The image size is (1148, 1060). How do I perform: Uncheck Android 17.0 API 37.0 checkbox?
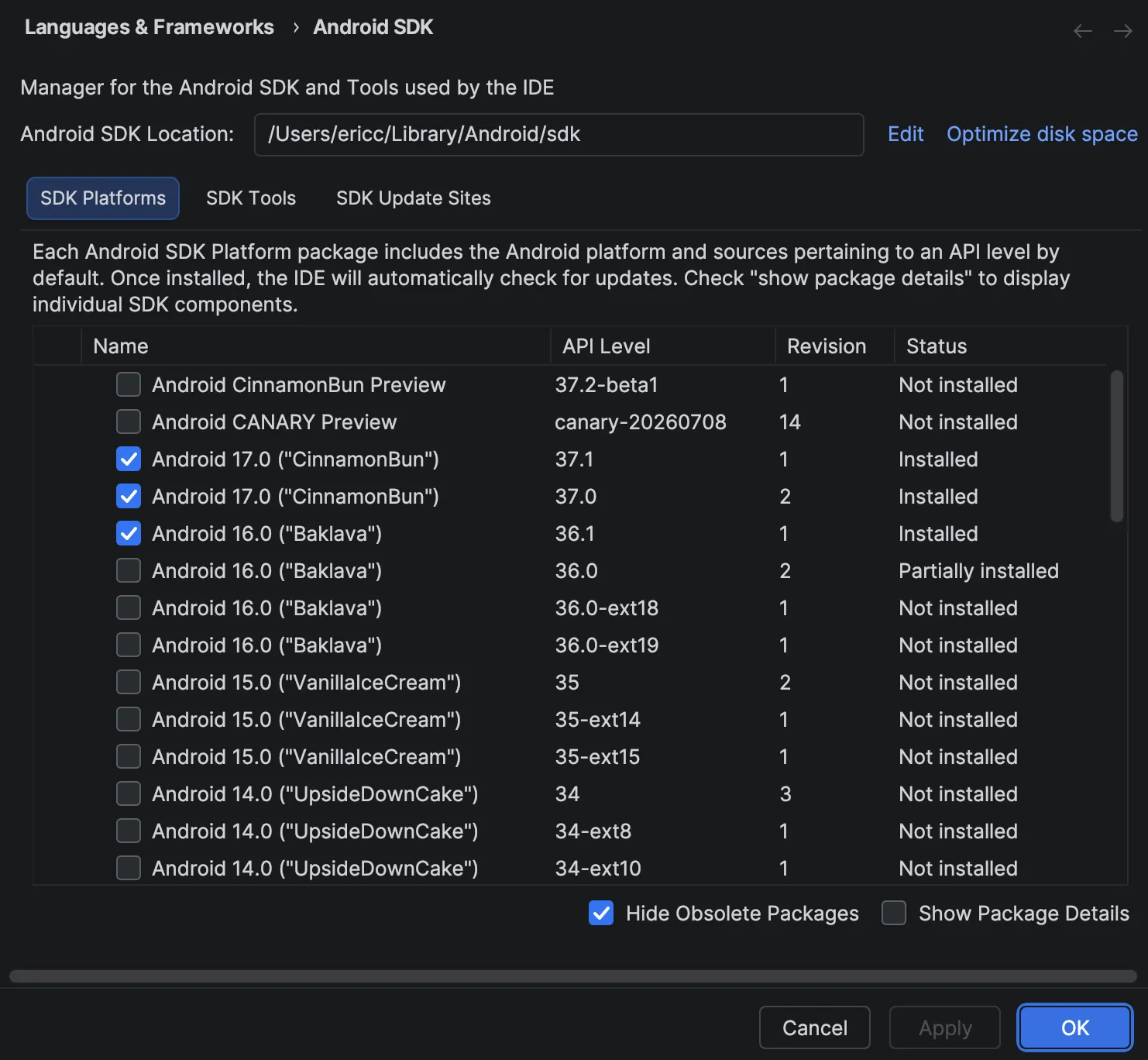(x=129, y=496)
